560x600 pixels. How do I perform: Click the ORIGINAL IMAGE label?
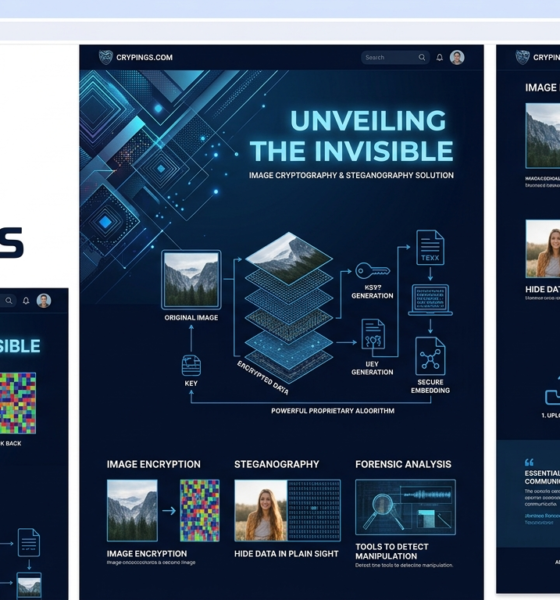(191, 318)
